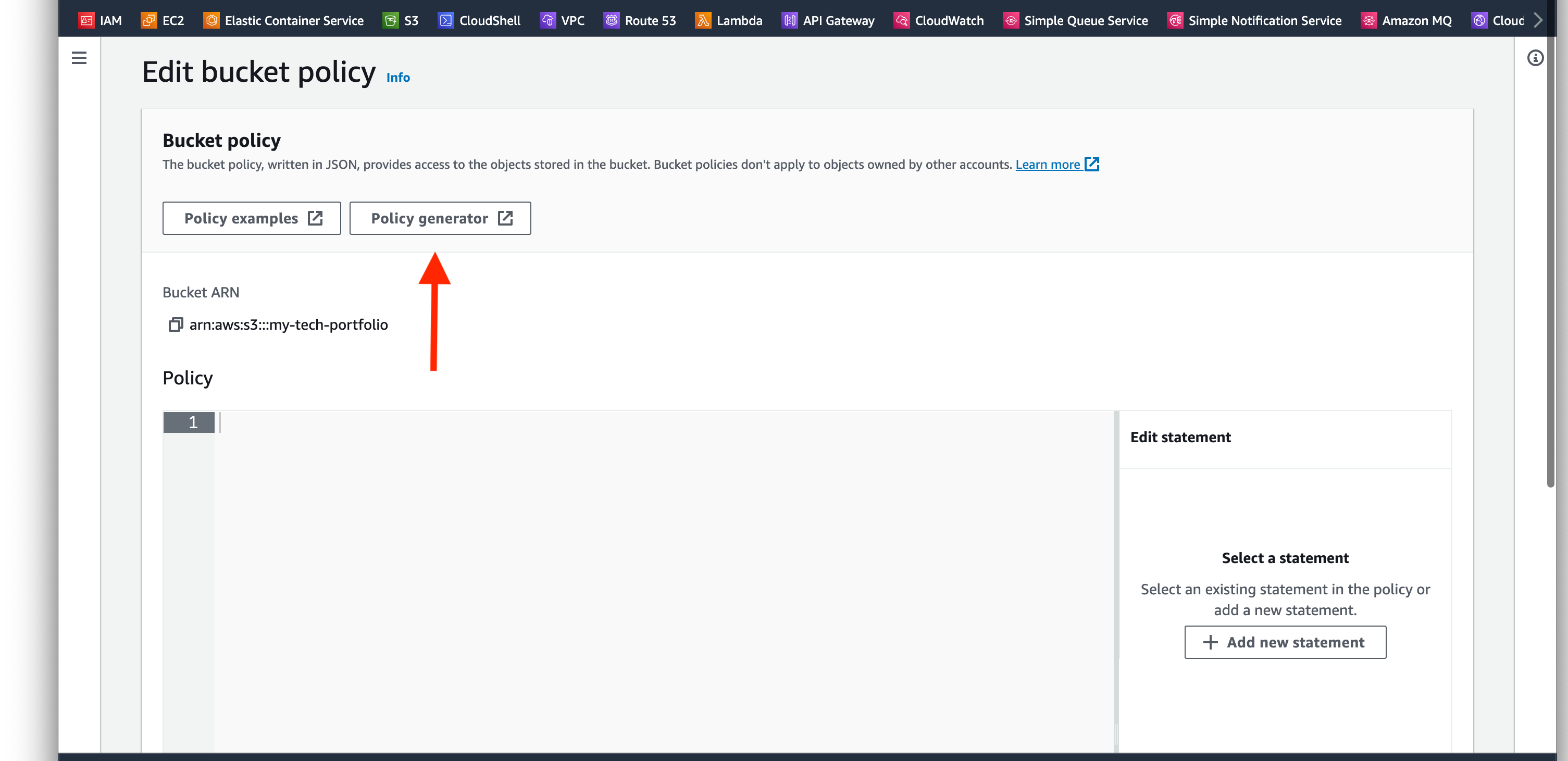
Task: Click the Bucket ARN label
Action: [x=201, y=292]
